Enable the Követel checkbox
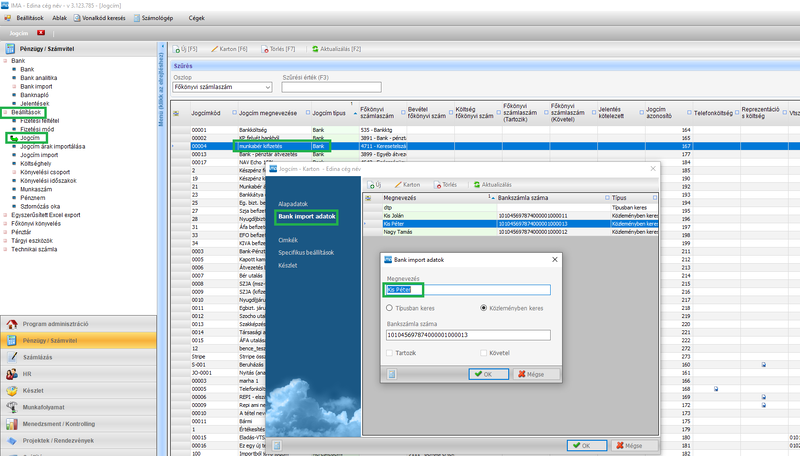Viewport: 800px width, 456px height. [x=485, y=353]
